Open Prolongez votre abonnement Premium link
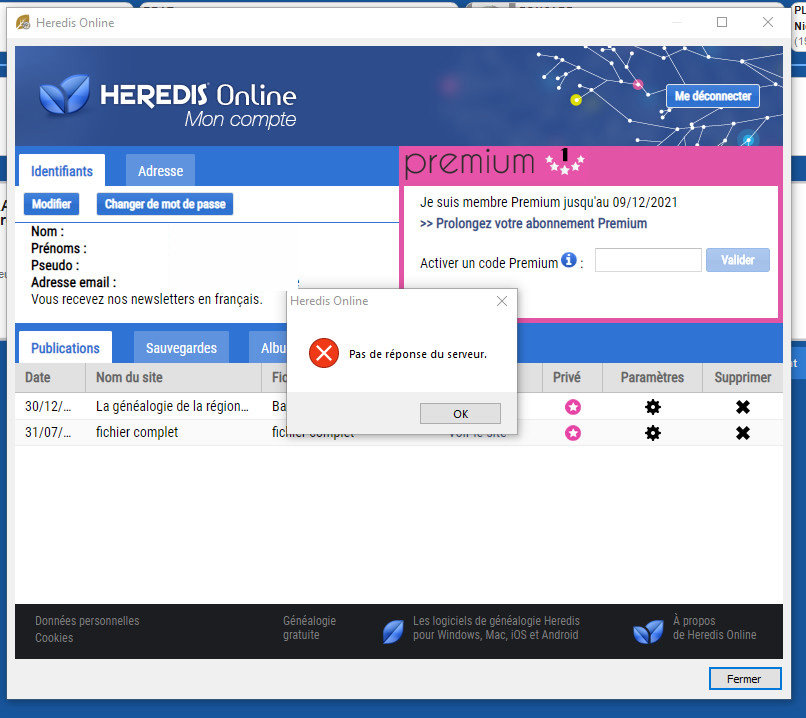This screenshot has width=806, height=718. (x=533, y=224)
